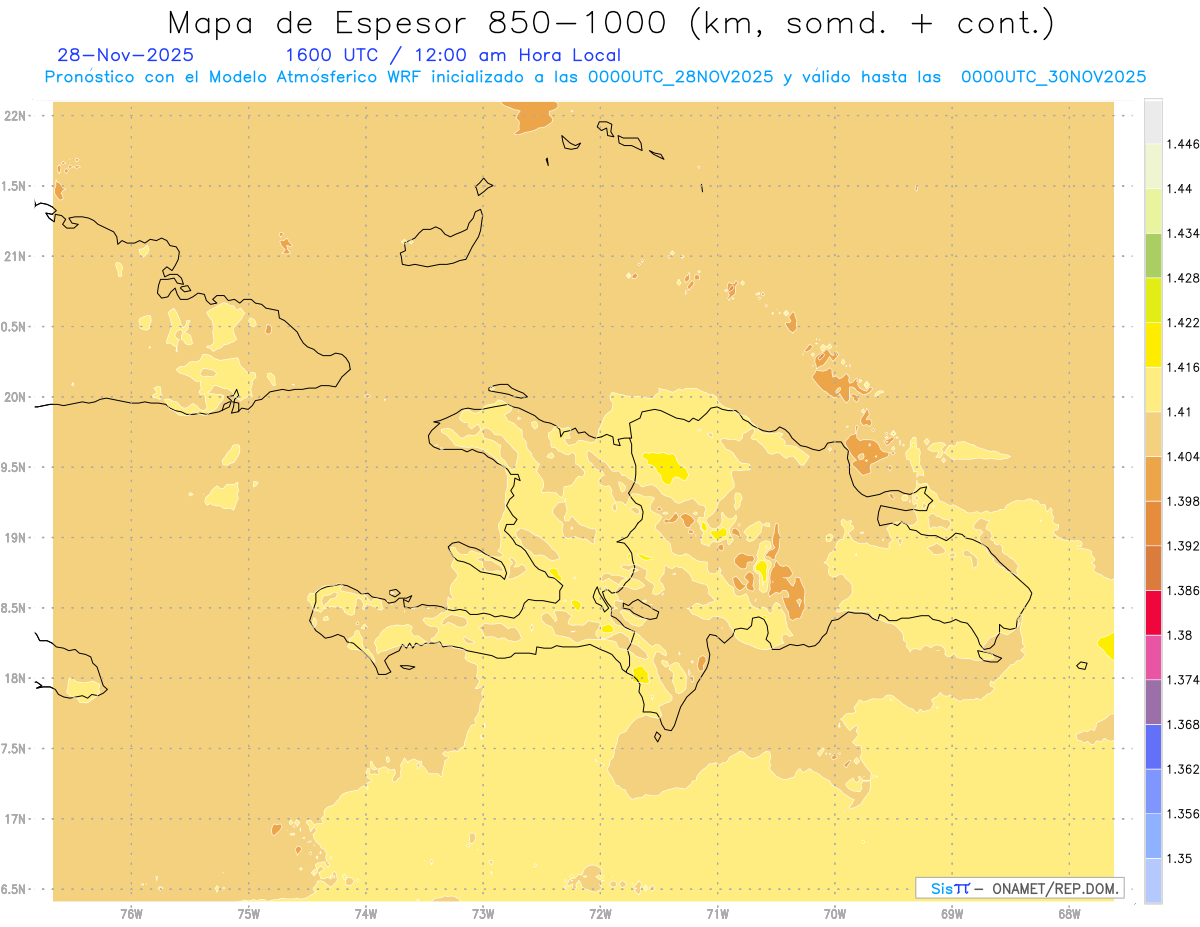This screenshot has height=927, width=1200.
Task: Click the longitude label "68W"
Action: pyautogui.click(x=1069, y=913)
